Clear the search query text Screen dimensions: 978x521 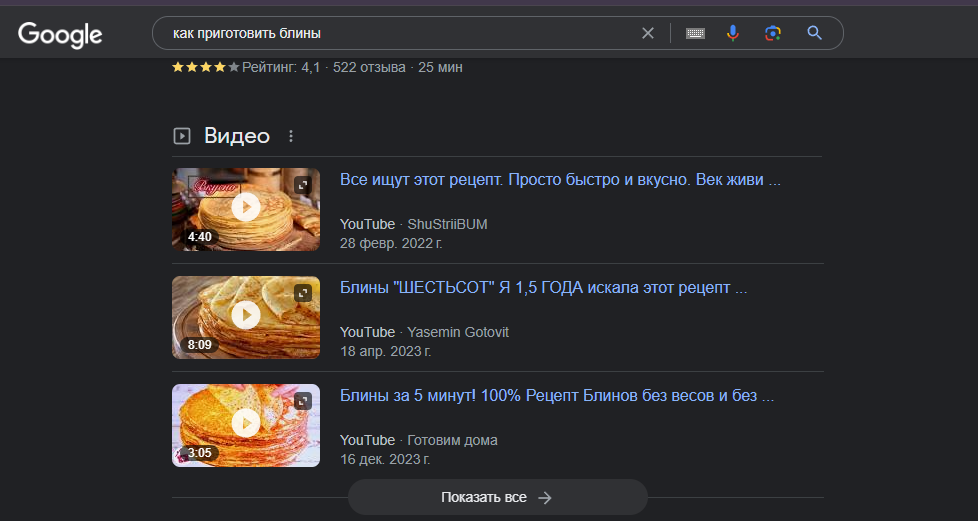648,33
